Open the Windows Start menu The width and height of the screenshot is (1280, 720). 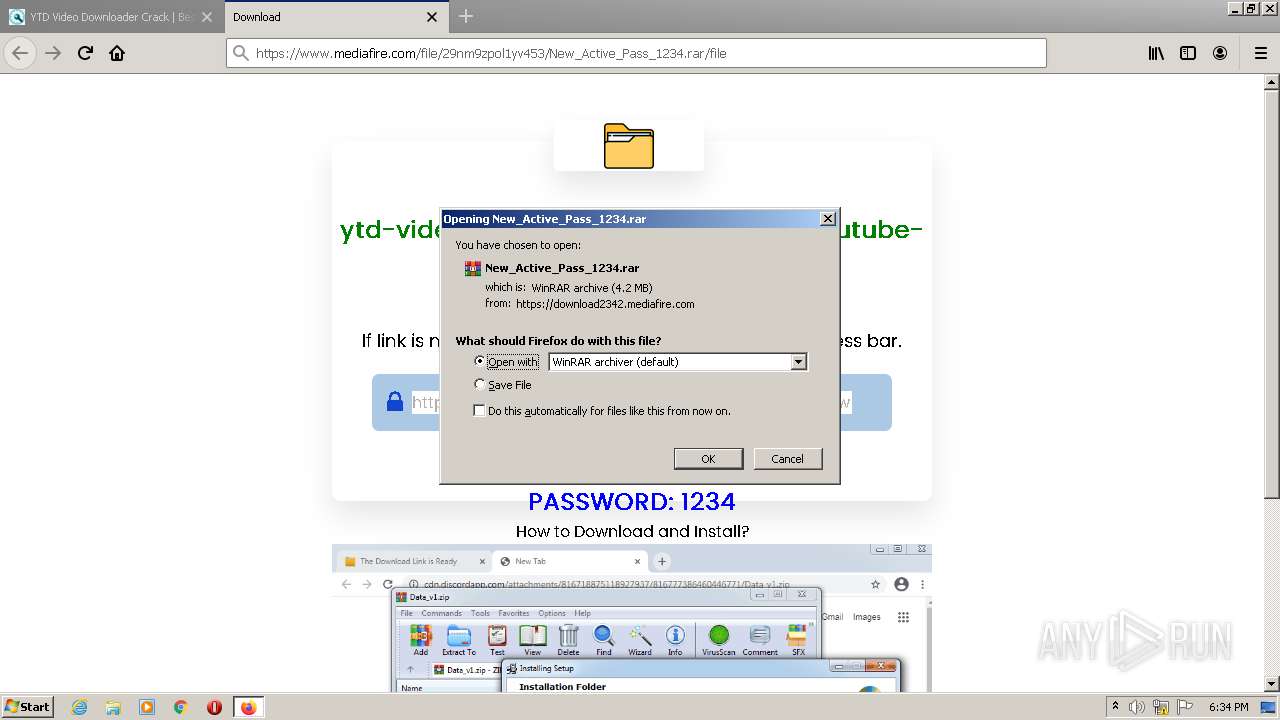click(27, 706)
